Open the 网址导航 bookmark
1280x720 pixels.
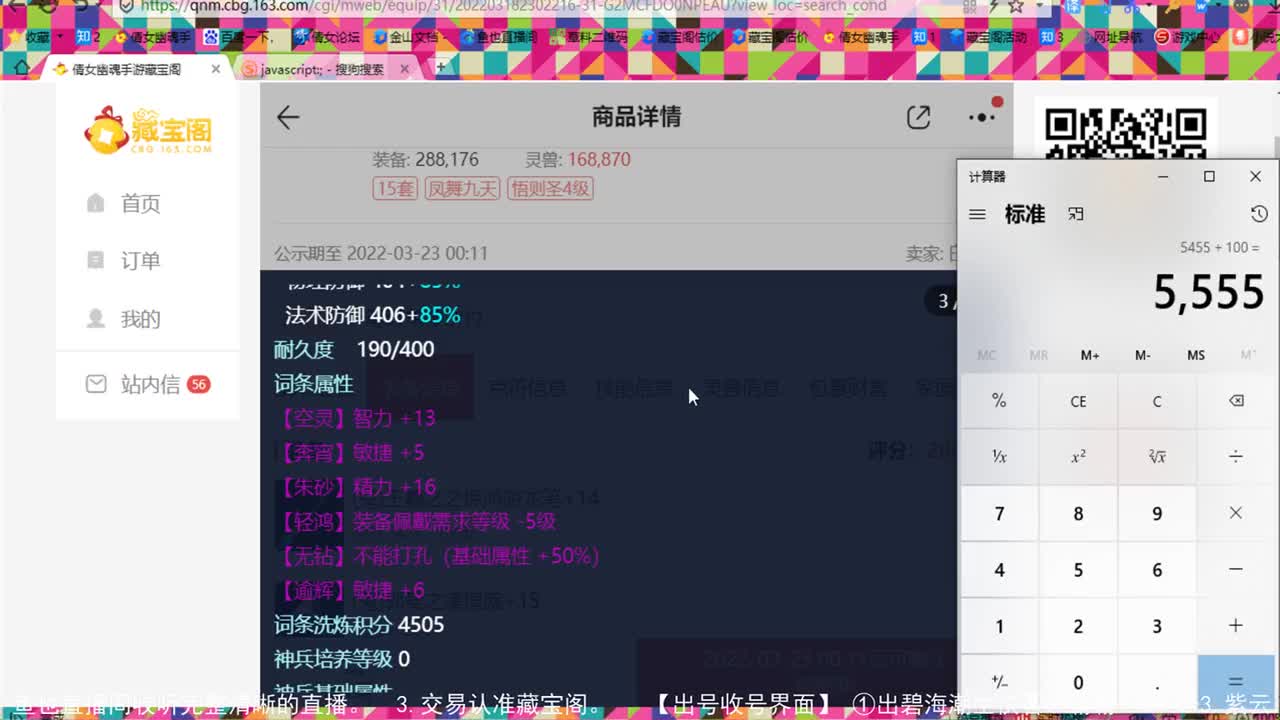[1112, 37]
